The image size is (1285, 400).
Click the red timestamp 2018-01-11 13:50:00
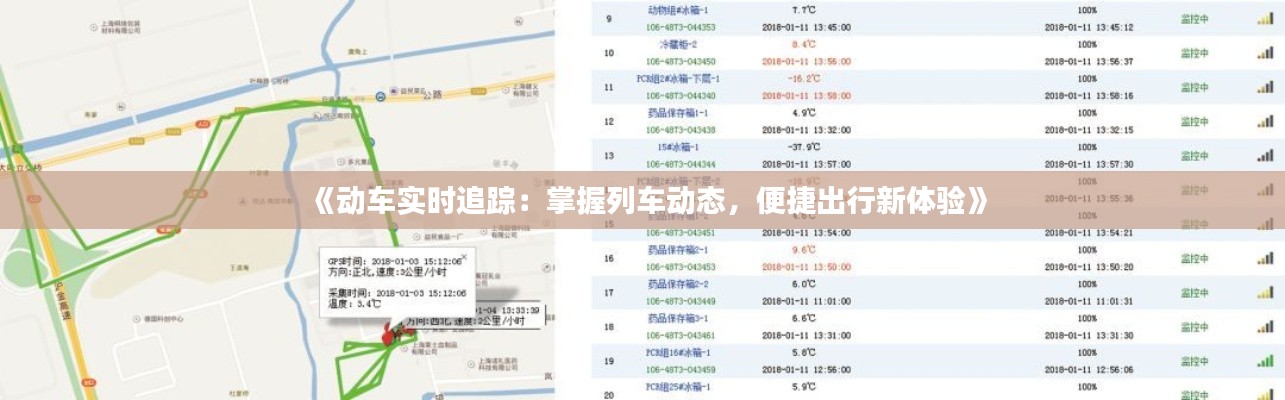[x=806, y=266]
